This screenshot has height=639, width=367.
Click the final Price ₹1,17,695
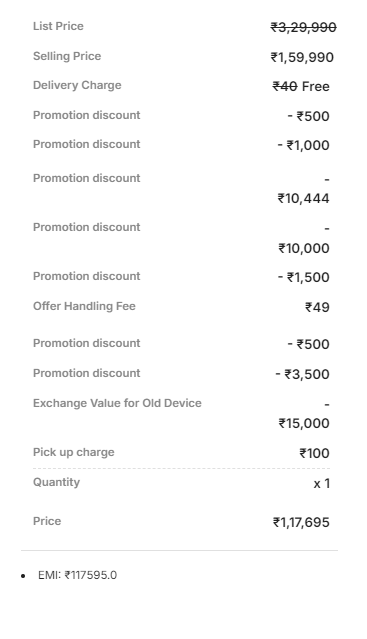(x=301, y=522)
